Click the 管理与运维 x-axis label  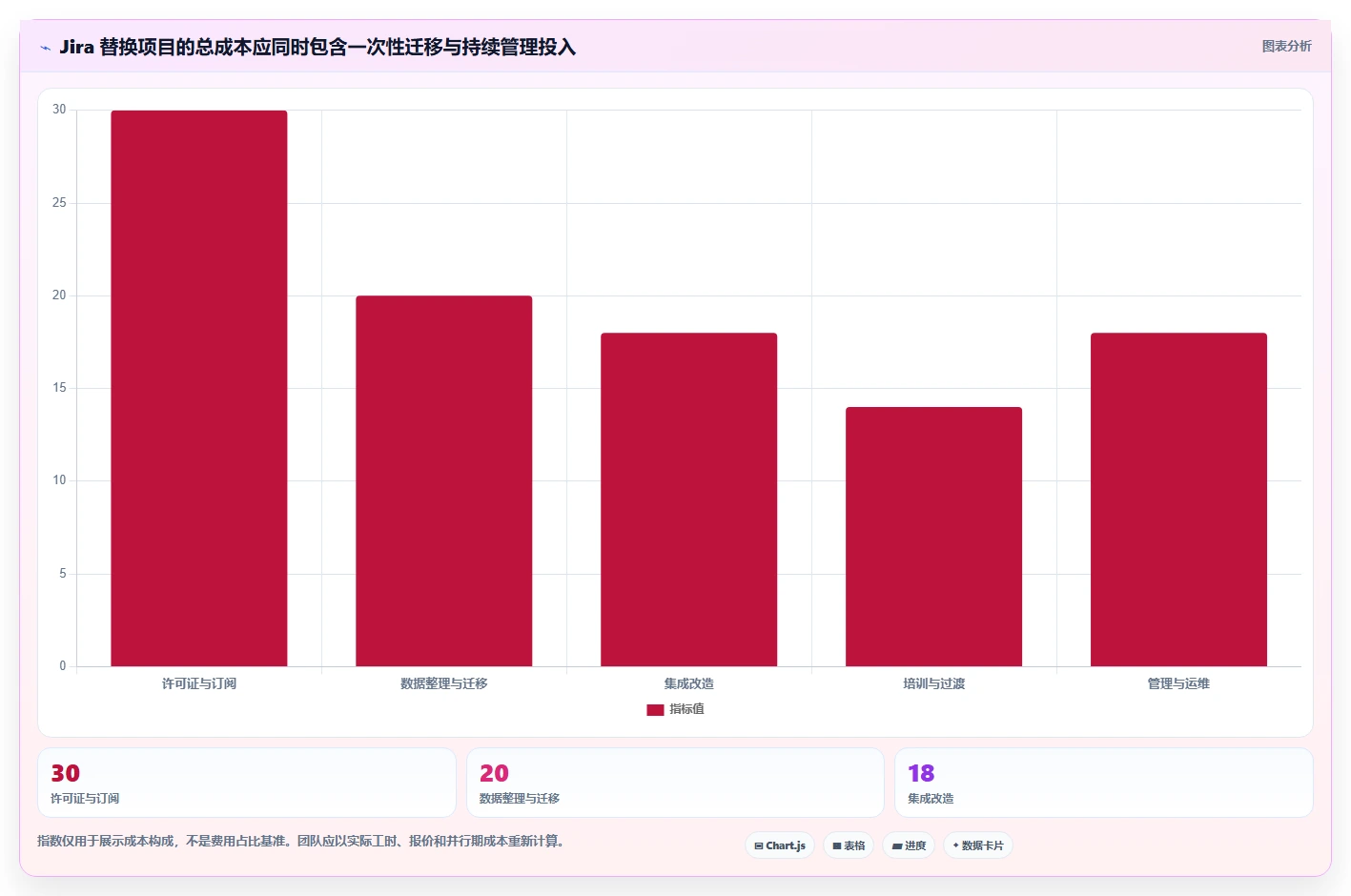coord(1179,683)
